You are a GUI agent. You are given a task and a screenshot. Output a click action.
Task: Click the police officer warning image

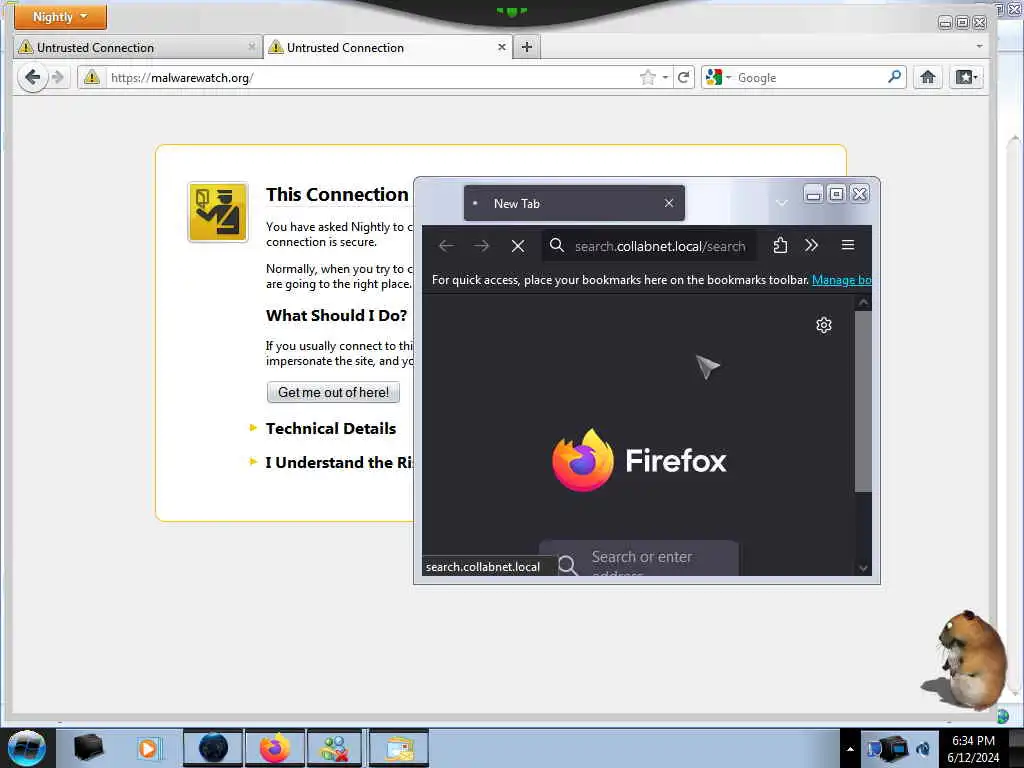point(217,212)
